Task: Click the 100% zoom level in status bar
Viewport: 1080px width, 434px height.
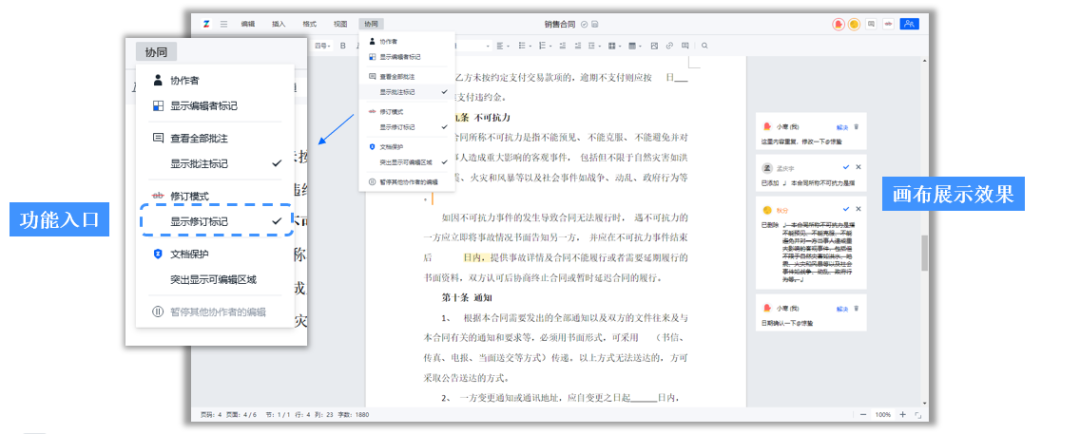Action: tap(883, 415)
